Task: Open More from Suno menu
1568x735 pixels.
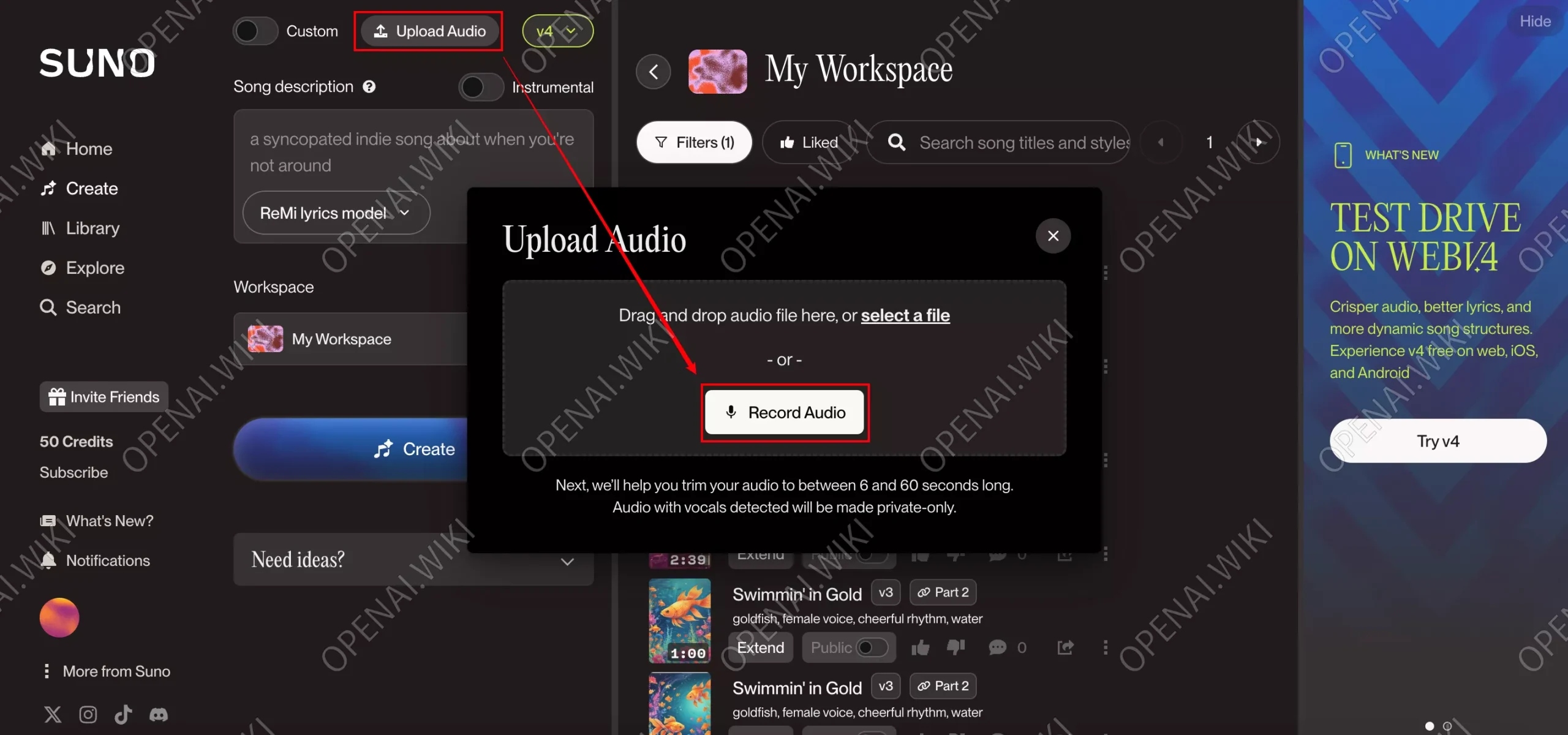Action: pos(105,671)
